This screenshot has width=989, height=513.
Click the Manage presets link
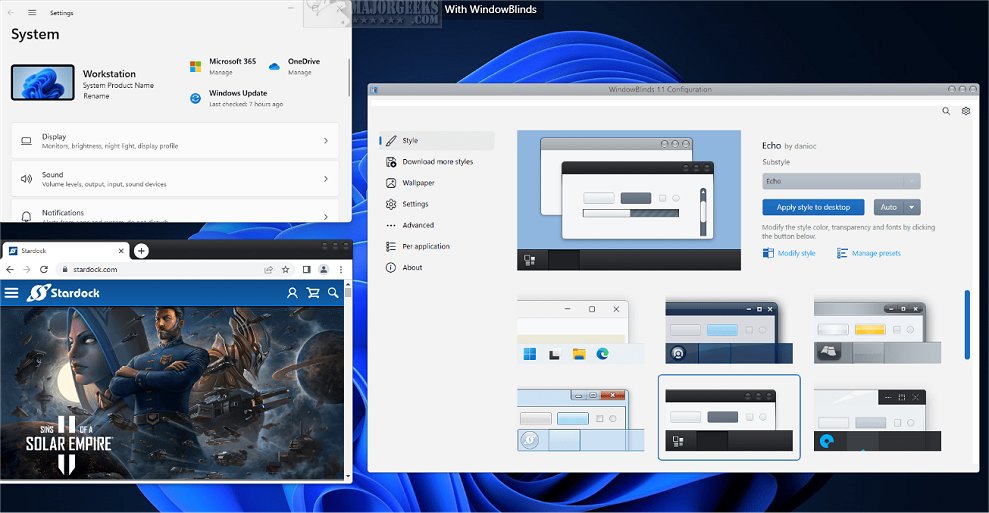[x=869, y=253]
